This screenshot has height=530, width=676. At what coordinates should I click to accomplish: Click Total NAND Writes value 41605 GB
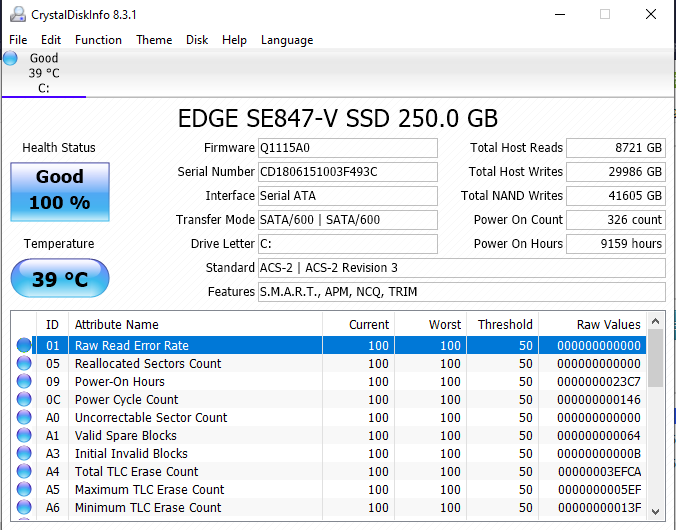point(616,196)
